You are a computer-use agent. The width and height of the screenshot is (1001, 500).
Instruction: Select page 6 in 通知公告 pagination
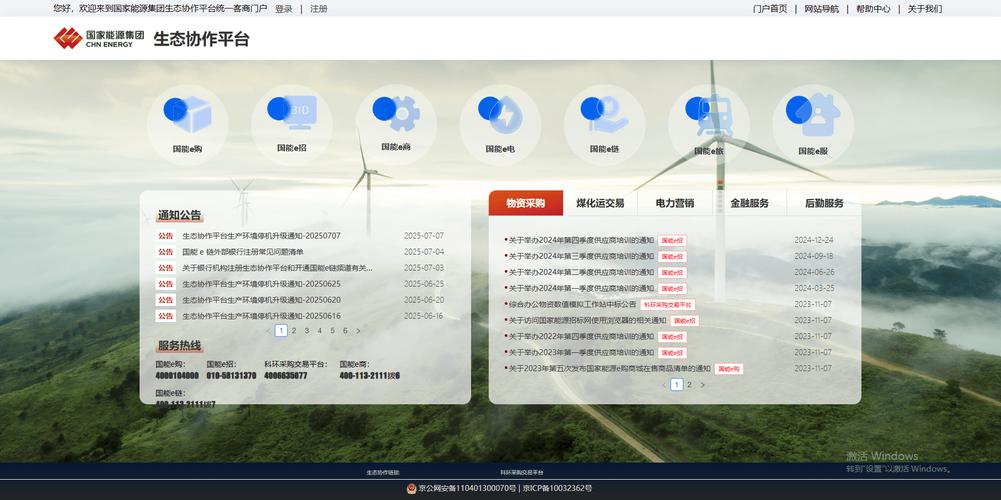pyautogui.click(x=345, y=331)
